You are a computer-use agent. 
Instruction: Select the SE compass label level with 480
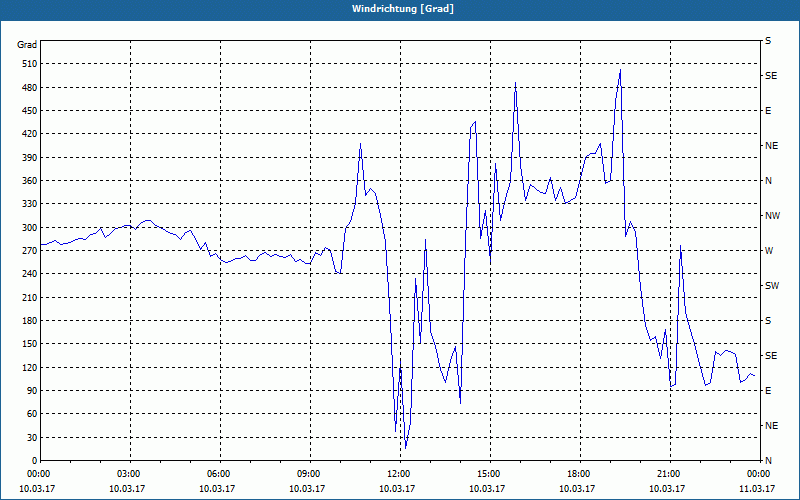point(771,76)
